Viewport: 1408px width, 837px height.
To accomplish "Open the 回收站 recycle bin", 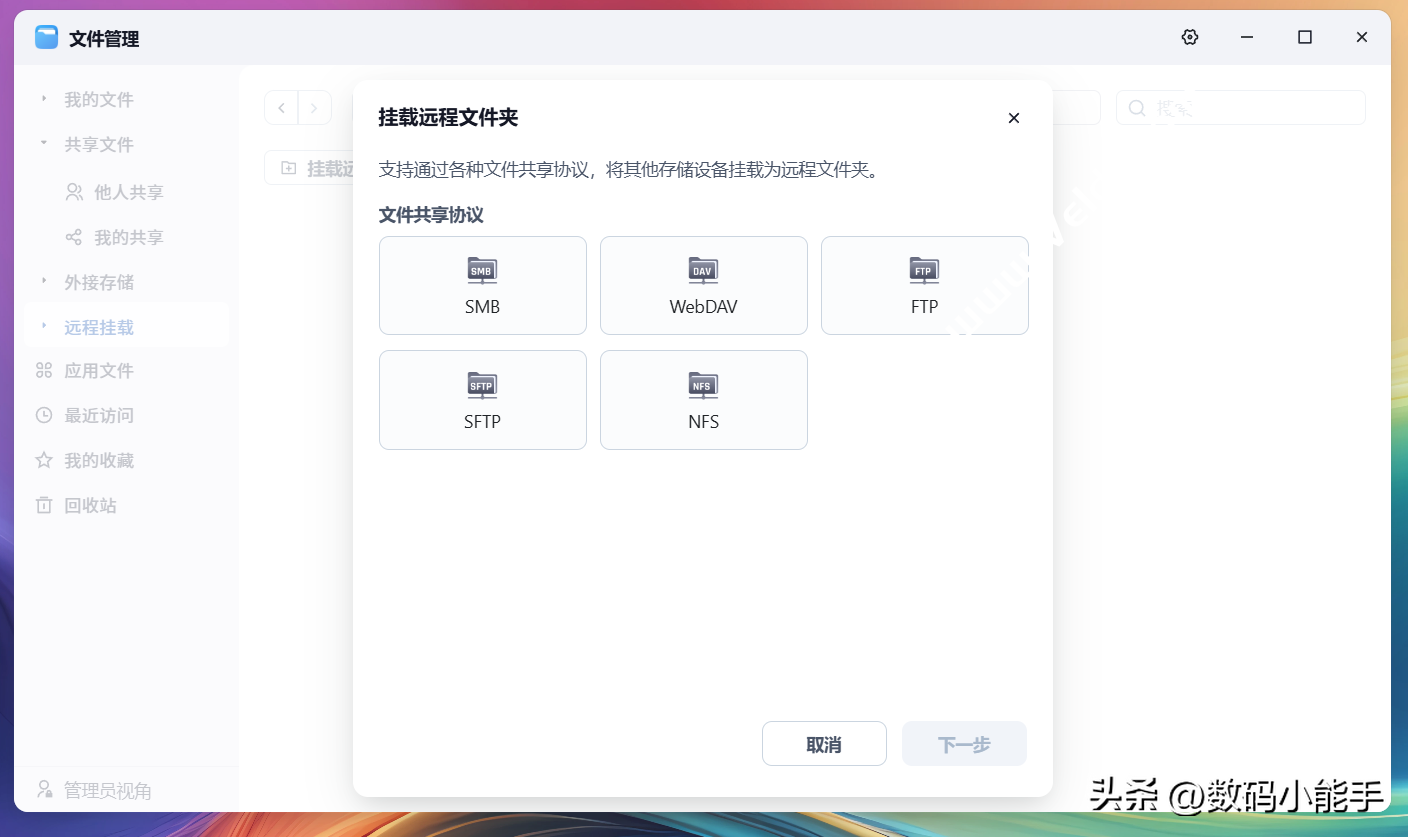I will pyautogui.click(x=76, y=505).
